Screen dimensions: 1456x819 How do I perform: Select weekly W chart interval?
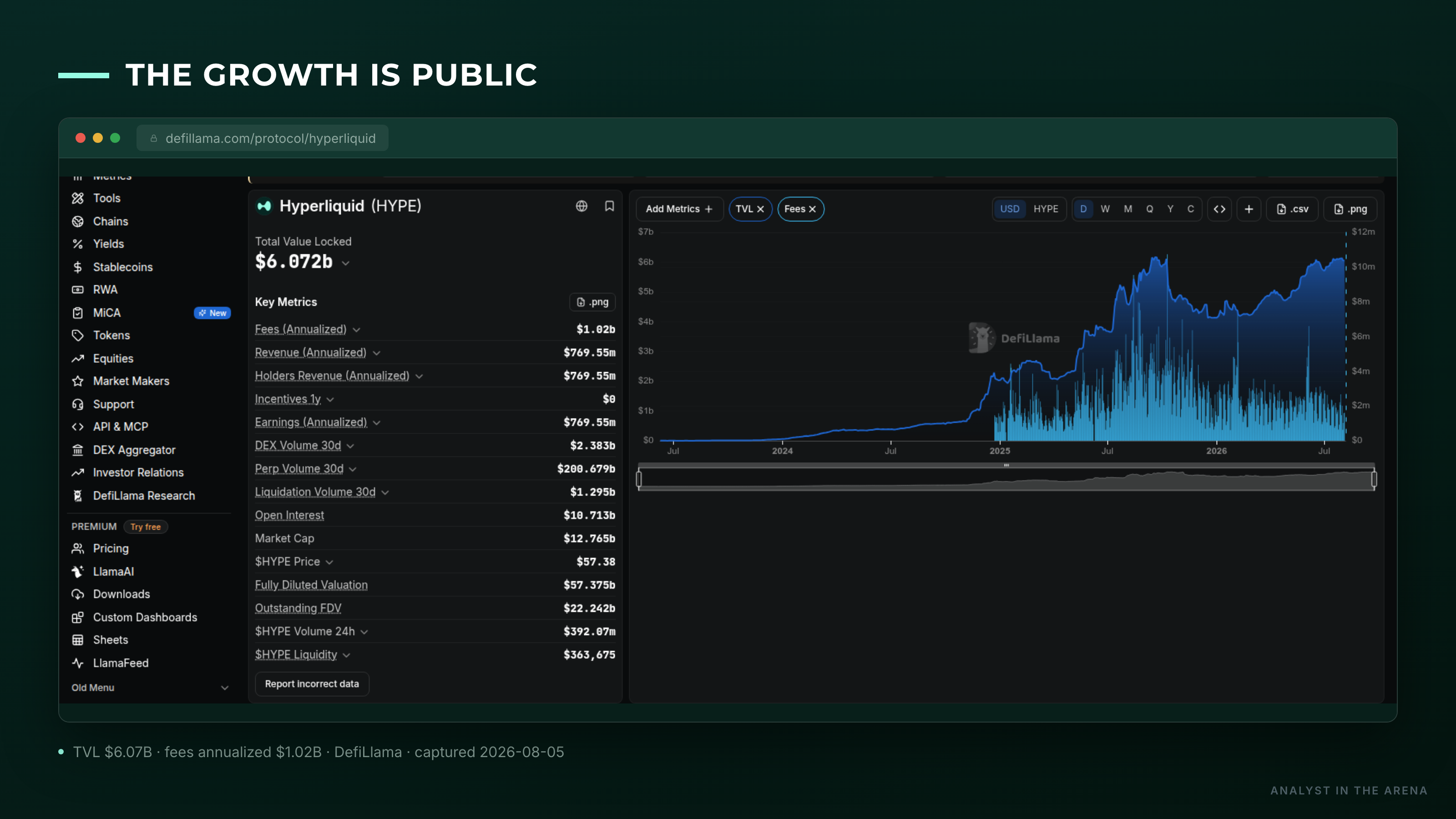(x=1105, y=209)
